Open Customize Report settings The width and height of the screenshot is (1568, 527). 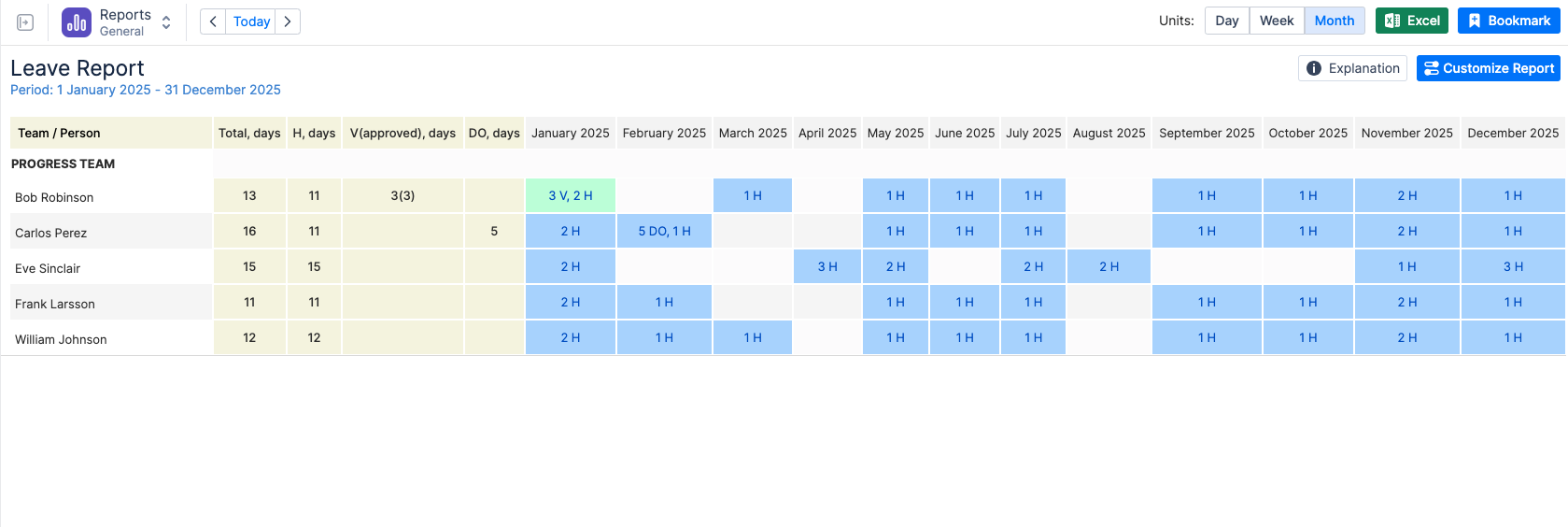click(1489, 68)
